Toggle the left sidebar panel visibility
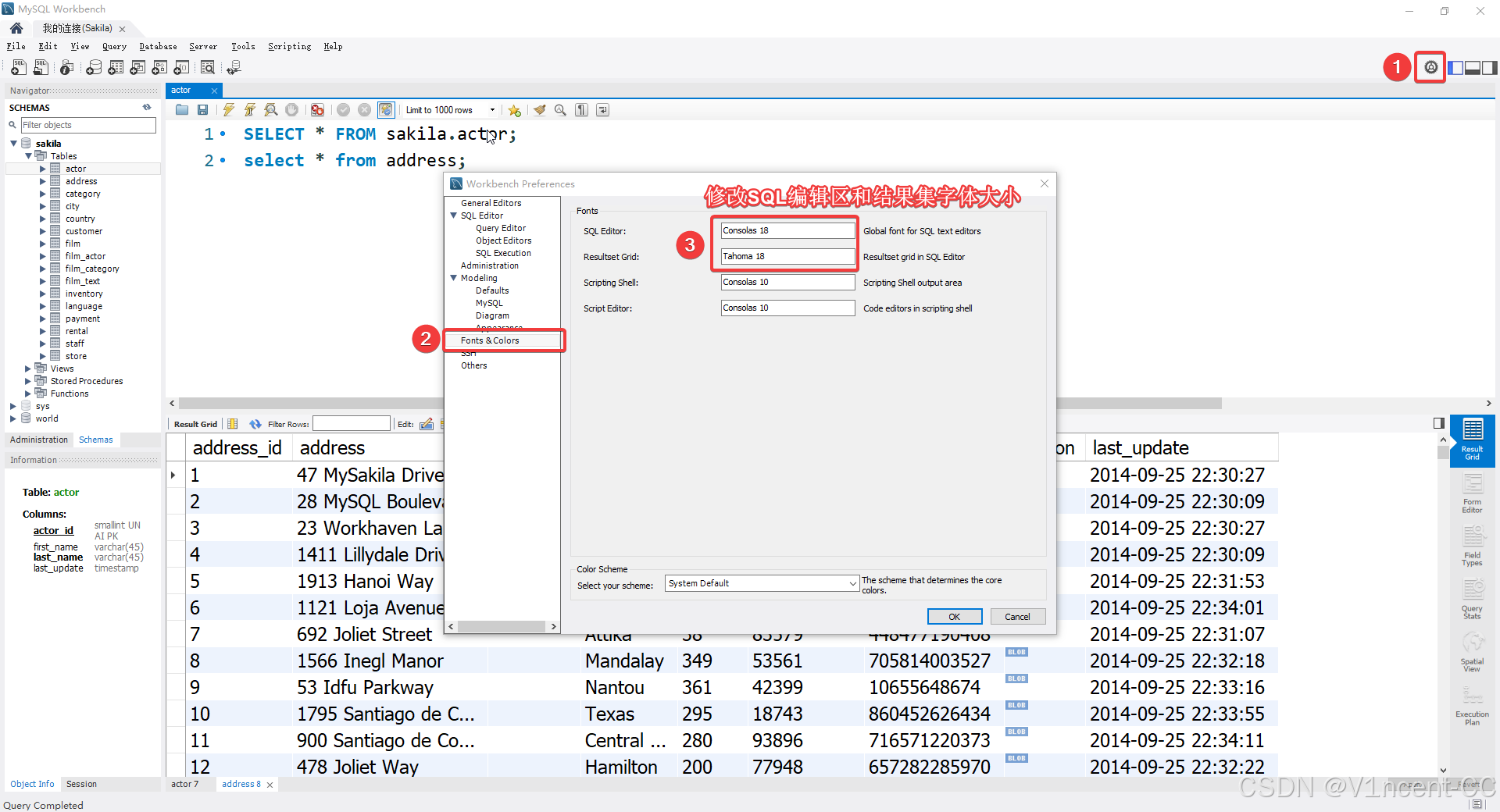1500x812 pixels. [1455, 68]
